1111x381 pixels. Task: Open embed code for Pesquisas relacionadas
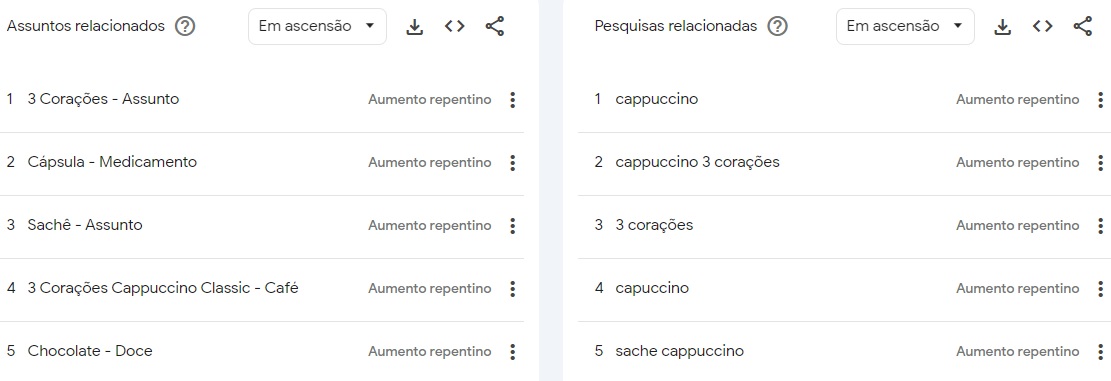coord(1042,27)
